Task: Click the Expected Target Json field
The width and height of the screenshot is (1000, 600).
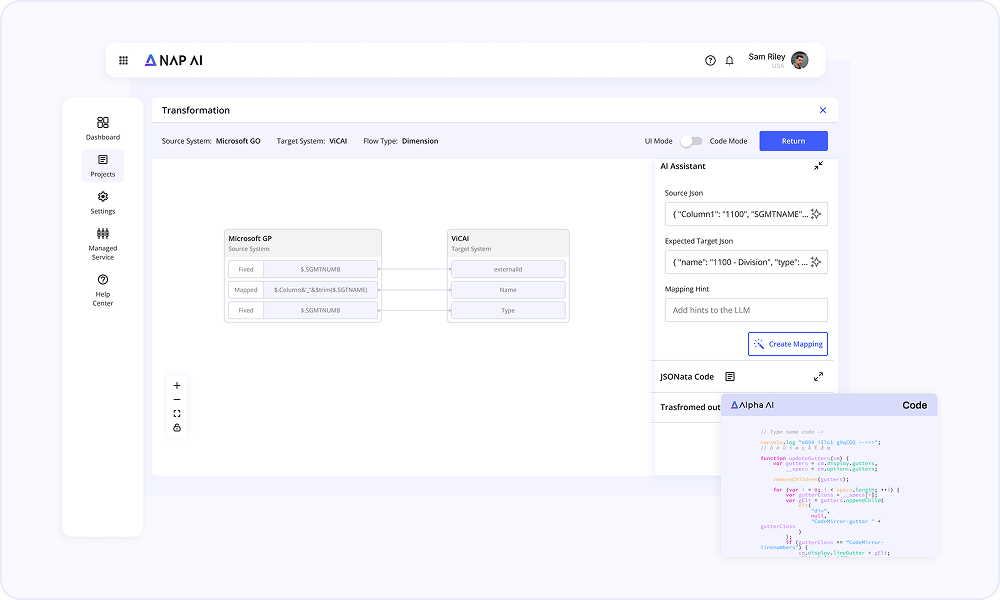Action: pos(746,262)
